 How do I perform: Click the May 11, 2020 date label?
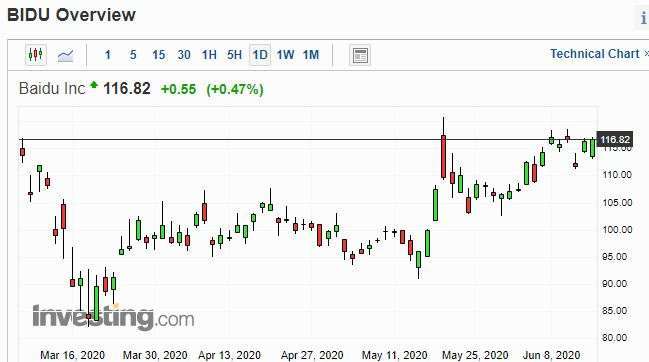pos(394,355)
